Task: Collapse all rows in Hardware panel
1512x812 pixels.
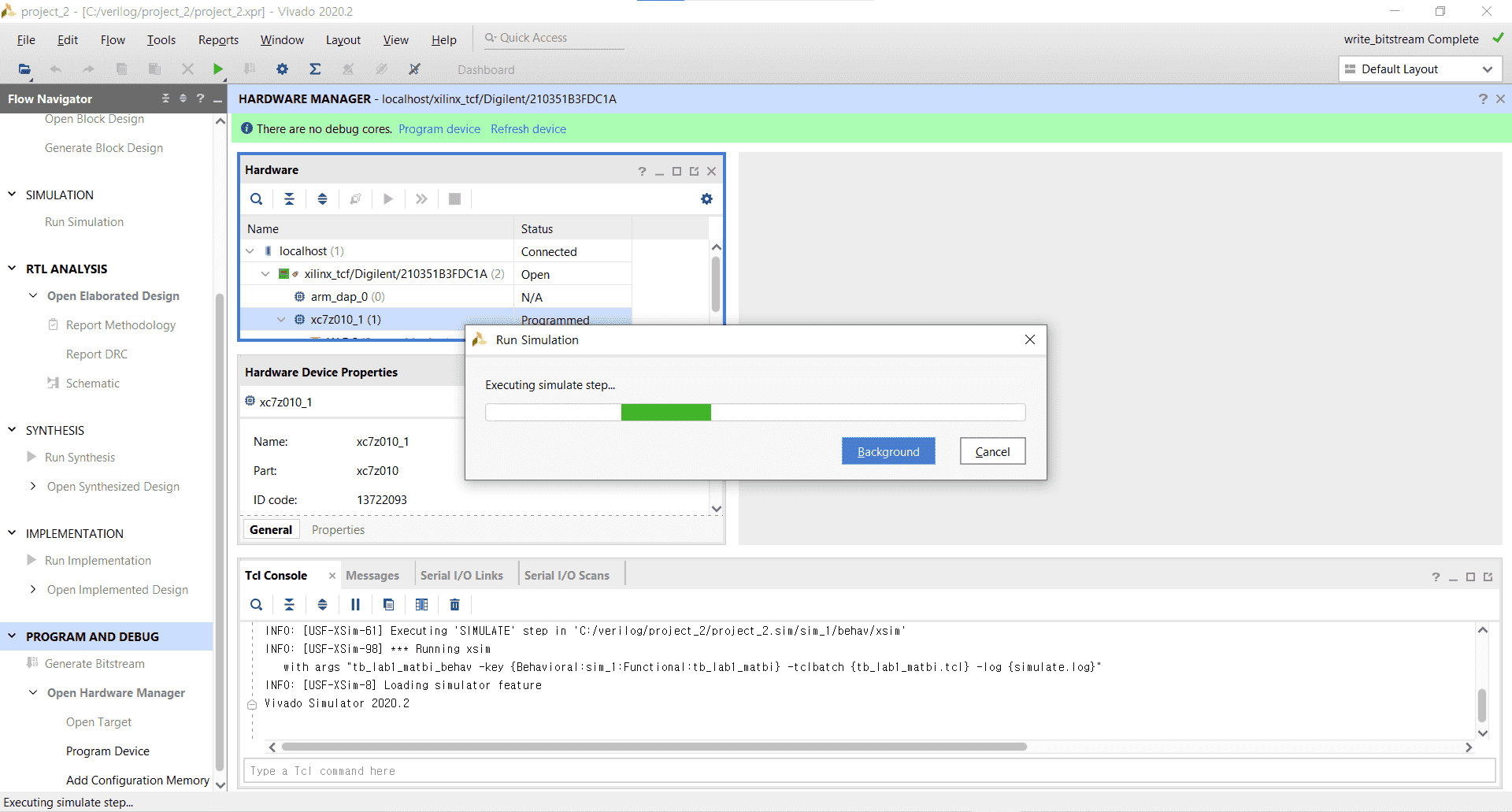Action: [289, 198]
